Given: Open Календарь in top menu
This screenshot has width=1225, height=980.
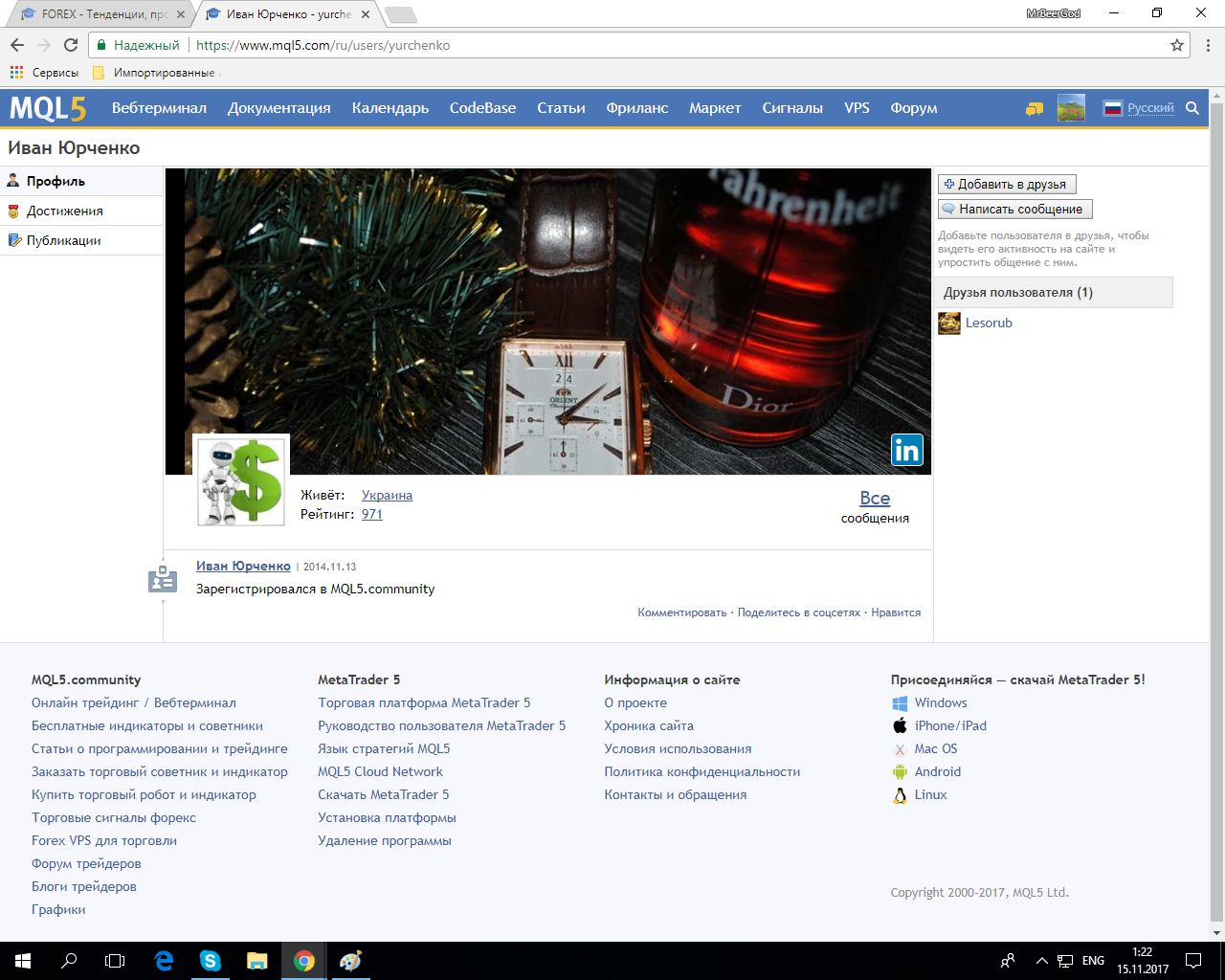Looking at the screenshot, I should coord(390,108).
